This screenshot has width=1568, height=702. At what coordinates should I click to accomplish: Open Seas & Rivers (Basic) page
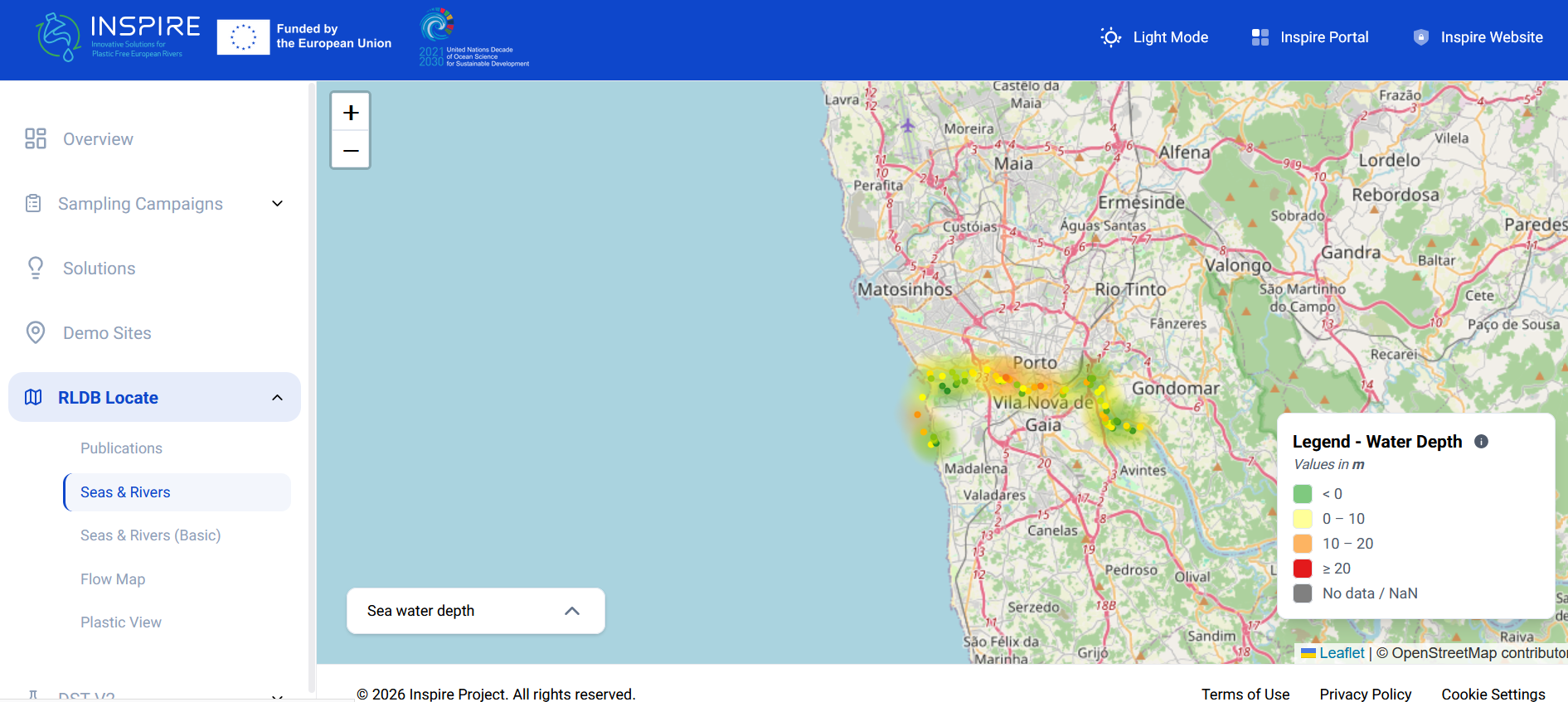click(150, 535)
